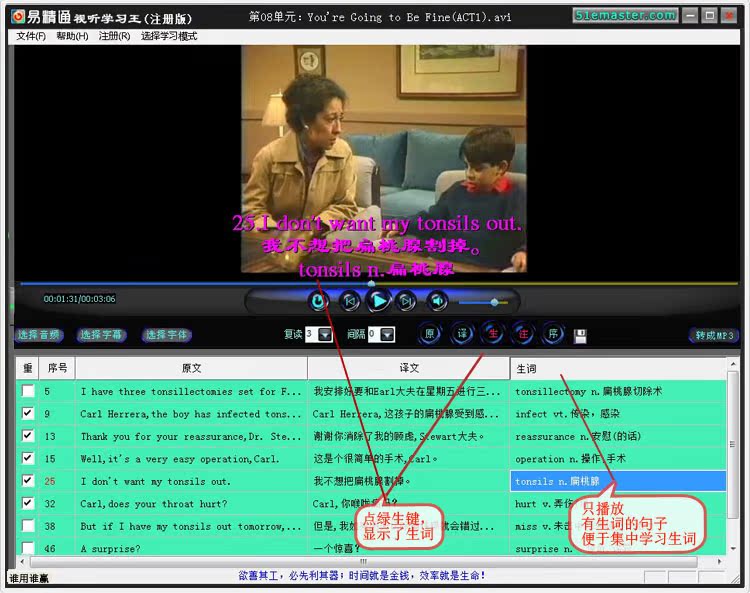The image size is (750, 593).
Task: Click vocabulary cell 'tonsils n. 扁桃腺'
Action: (x=618, y=481)
